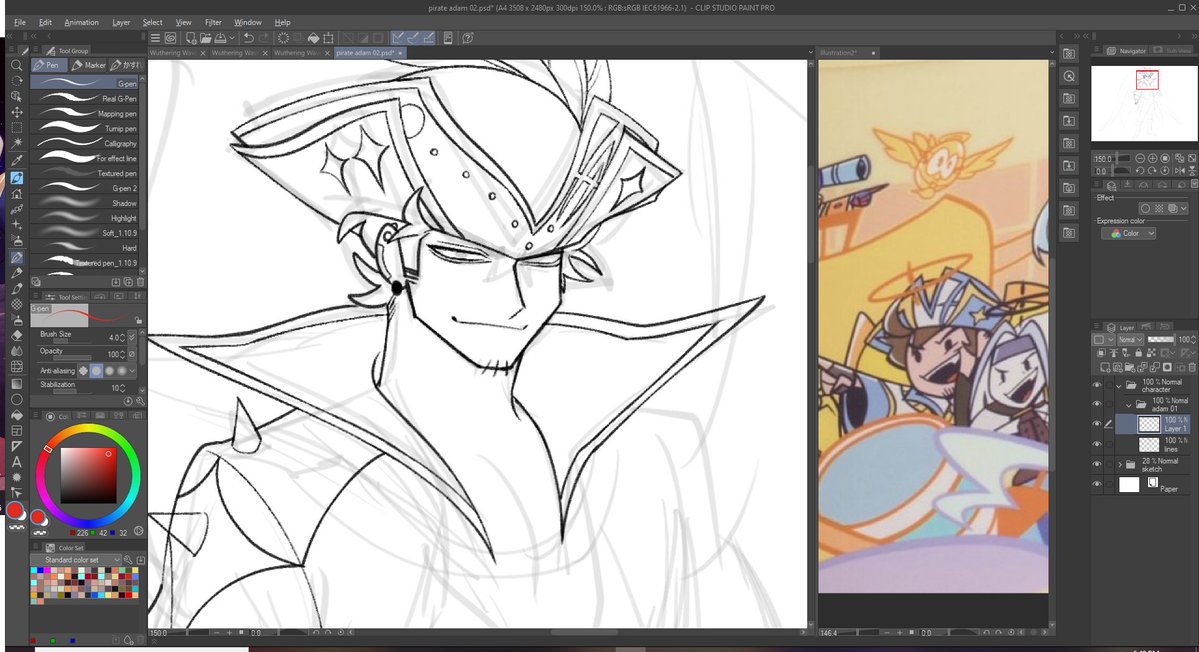Switch to pirate adam 02.psd tab
Viewport: 1199px width, 652px height.
coord(366,53)
